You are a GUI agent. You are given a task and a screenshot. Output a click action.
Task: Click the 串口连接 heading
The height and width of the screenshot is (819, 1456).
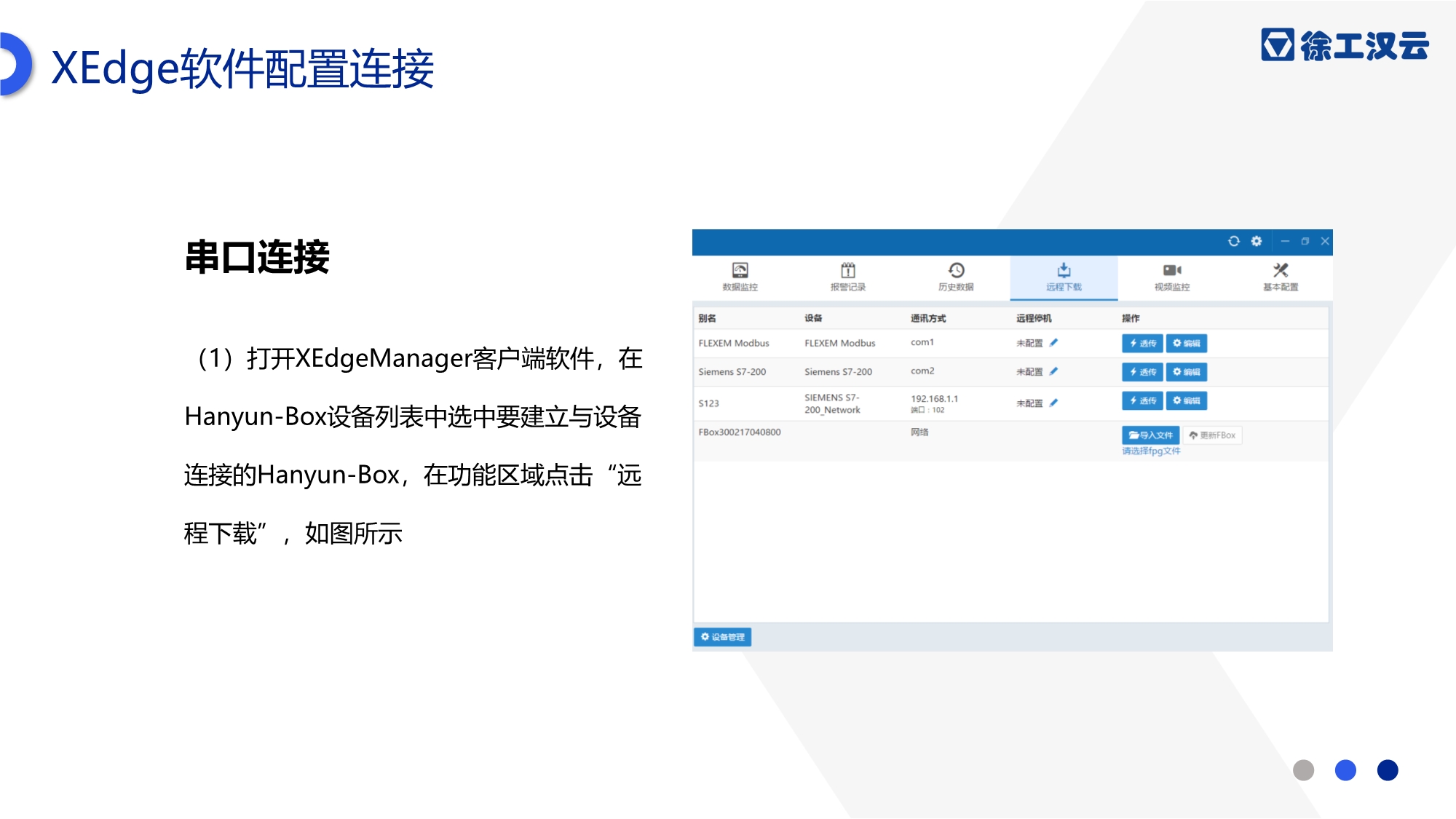(257, 257)
